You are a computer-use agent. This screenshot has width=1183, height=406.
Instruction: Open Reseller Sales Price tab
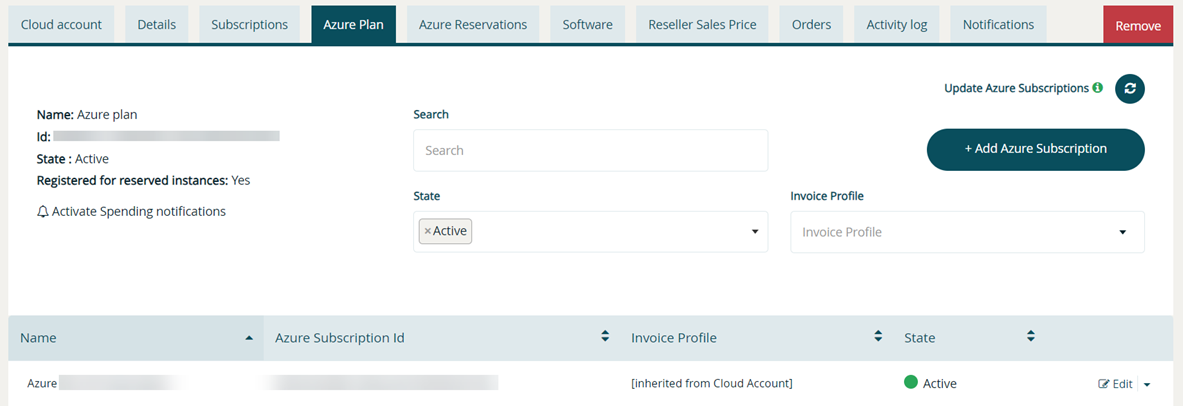pyautogui.click(x=702, y=24)
